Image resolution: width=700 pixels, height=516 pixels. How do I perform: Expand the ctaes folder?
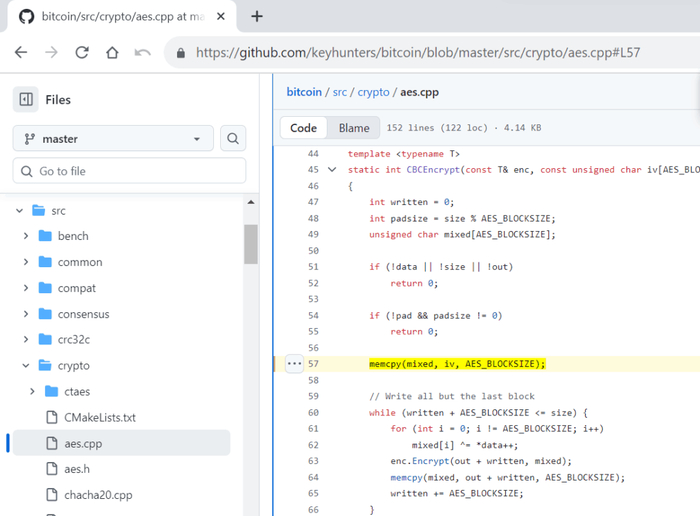click(x=34, y=391)
